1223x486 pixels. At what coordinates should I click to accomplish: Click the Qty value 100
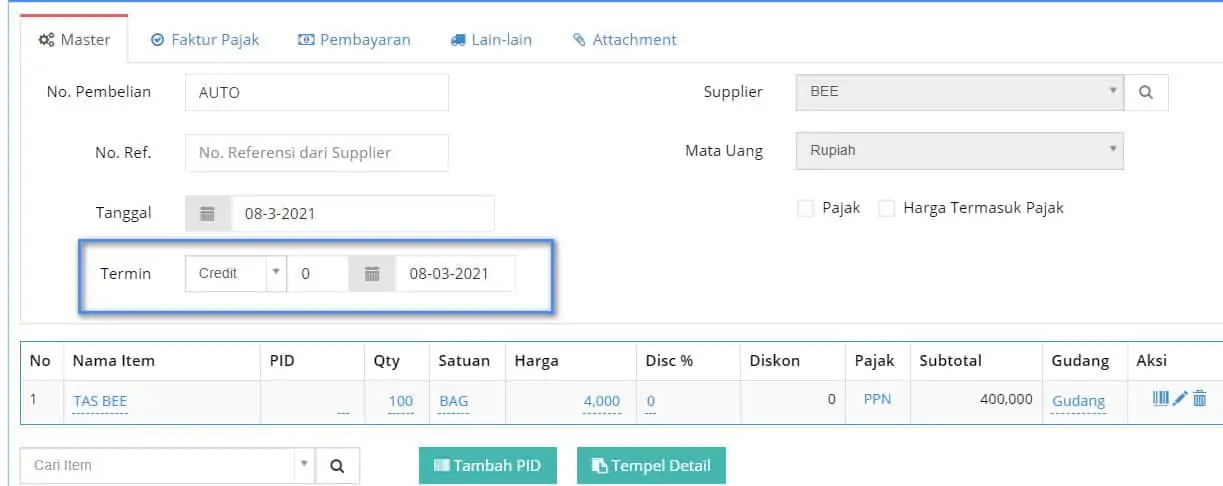(401, 401)
